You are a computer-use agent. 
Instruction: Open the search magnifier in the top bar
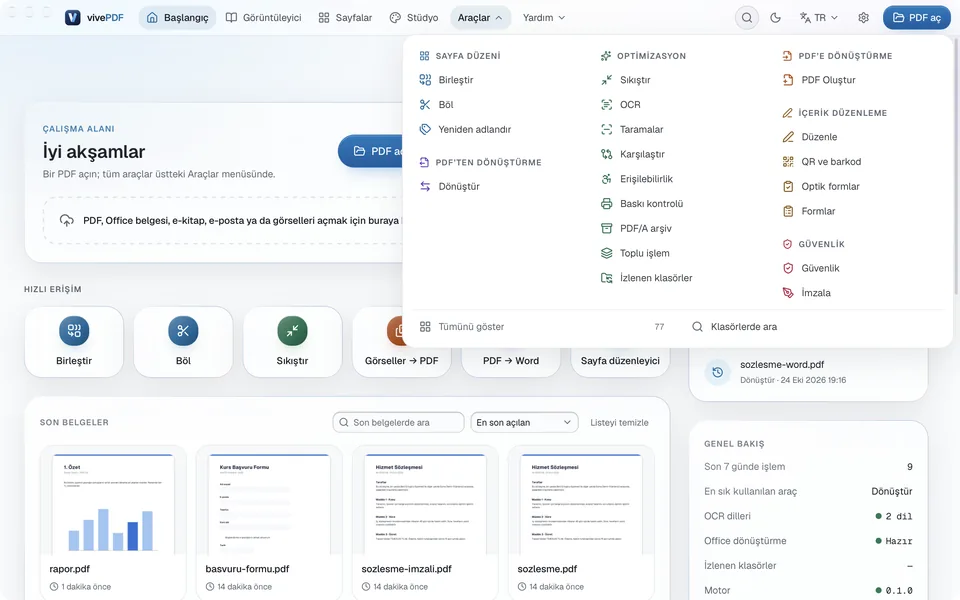[746, 18]
